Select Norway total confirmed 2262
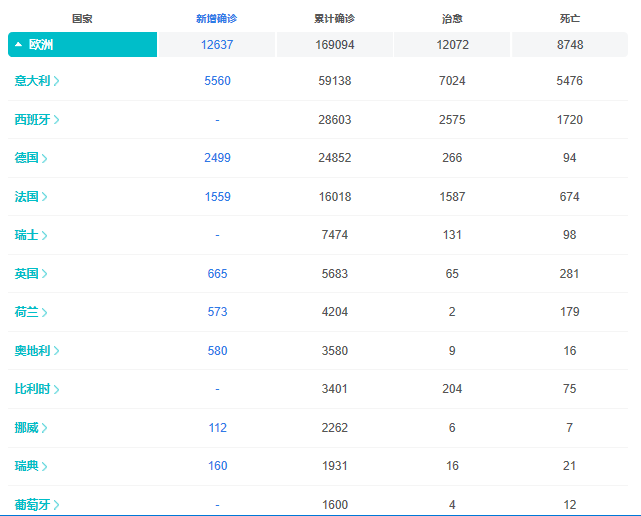This screenshot has width=641, height=516. 335,428
